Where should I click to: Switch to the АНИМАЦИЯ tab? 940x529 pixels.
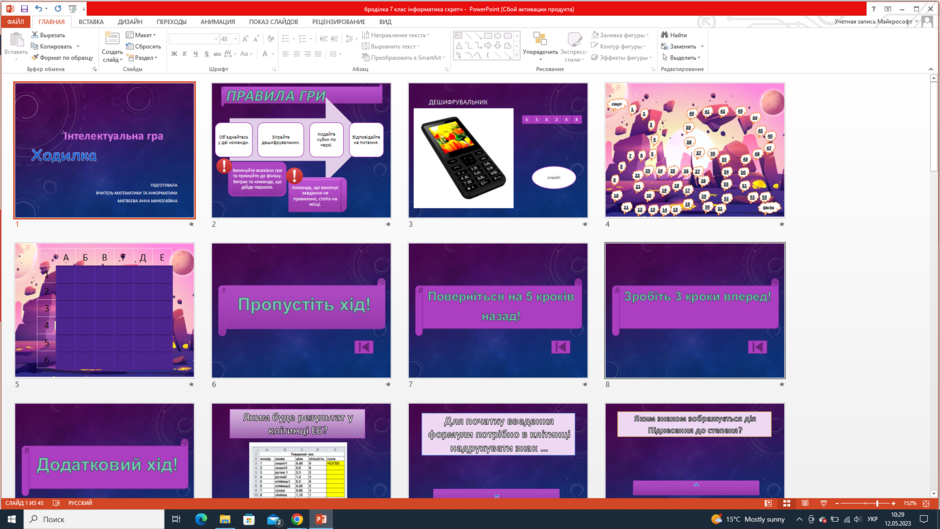click(218, 22)
